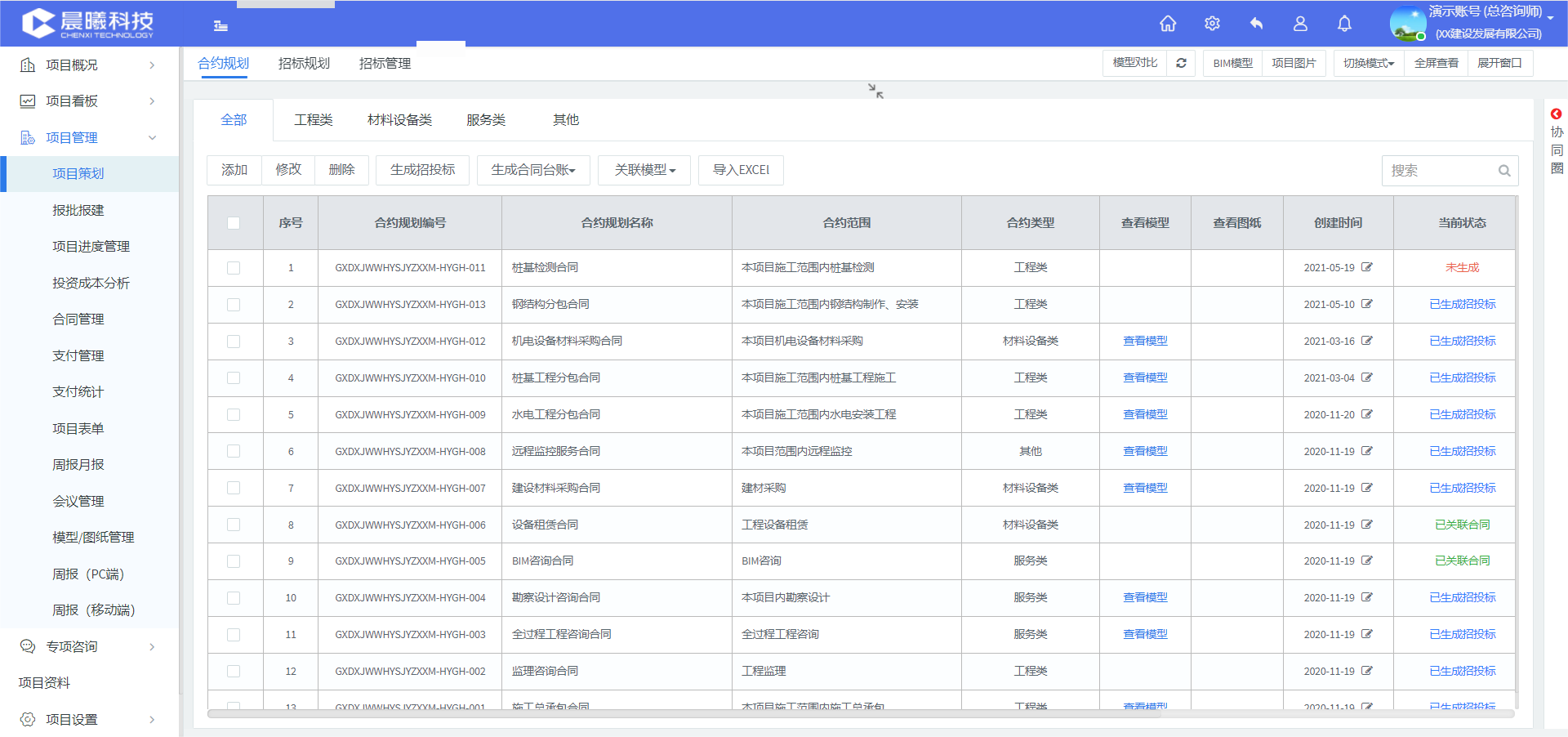Click the user profile icon in header
The width and height of the screenshot is (1568, 737).
[1300, 24]
